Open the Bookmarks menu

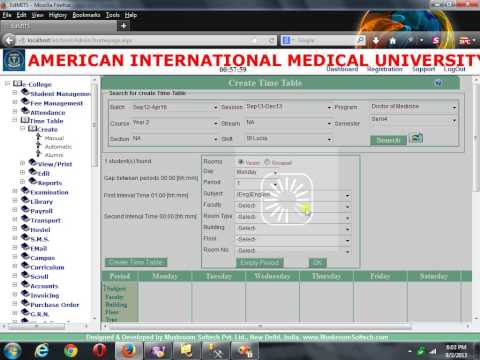(x=86, y=15)
